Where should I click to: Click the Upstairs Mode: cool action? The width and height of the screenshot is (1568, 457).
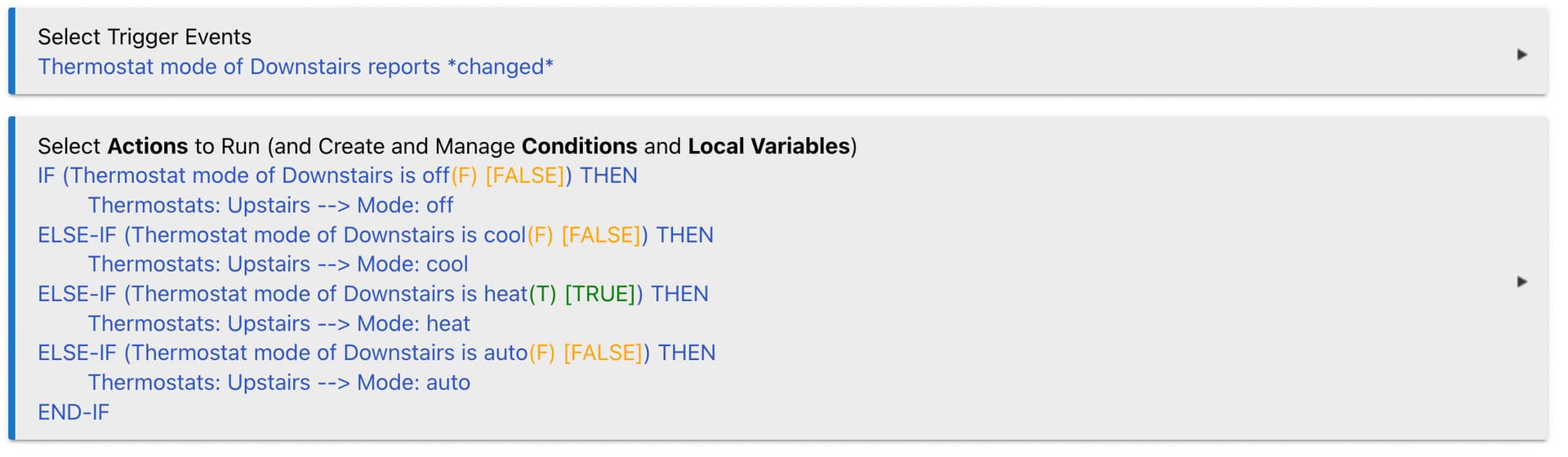pyautogui.click(x=278, y=264)
